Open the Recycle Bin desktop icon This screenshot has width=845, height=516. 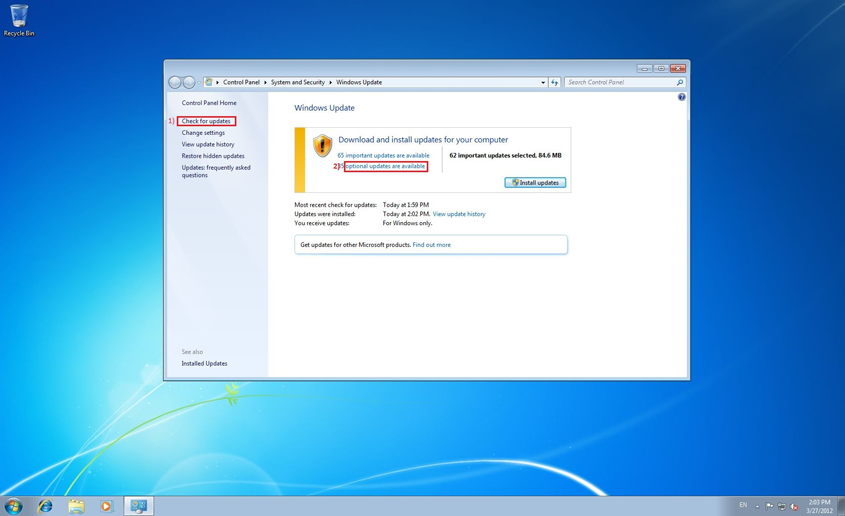(x=19, y=19)
